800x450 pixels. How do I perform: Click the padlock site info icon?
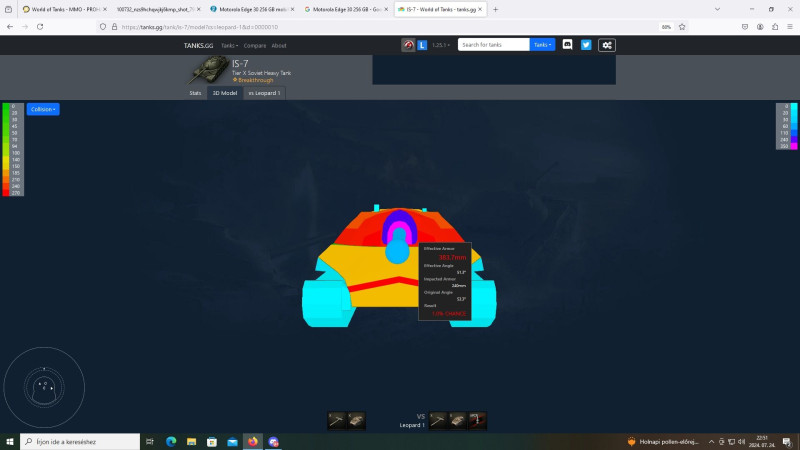point(114,27)
